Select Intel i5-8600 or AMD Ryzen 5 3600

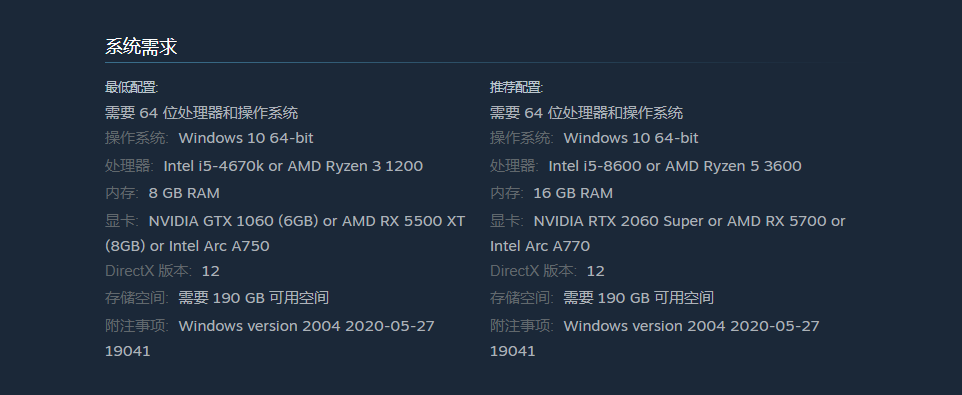675,166
